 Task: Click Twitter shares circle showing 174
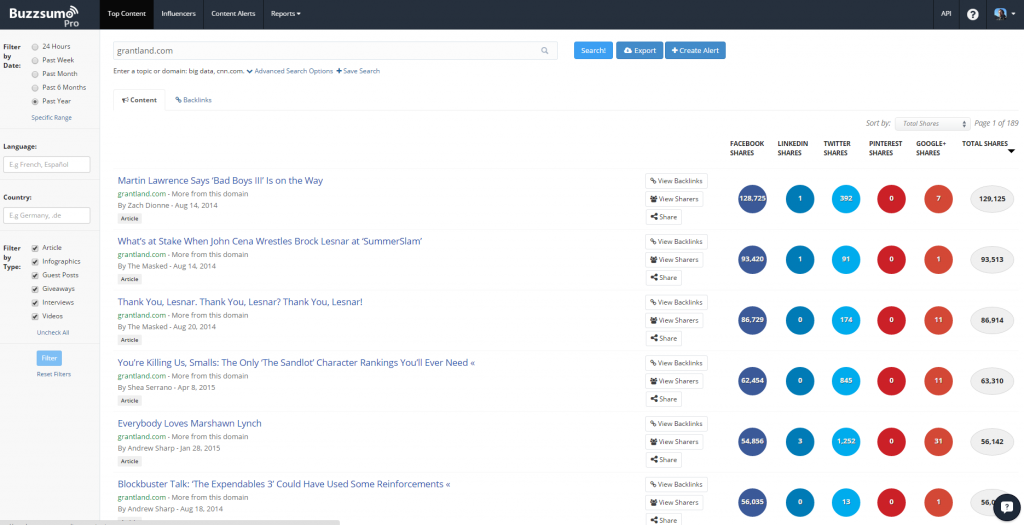[x=846, y=320]
